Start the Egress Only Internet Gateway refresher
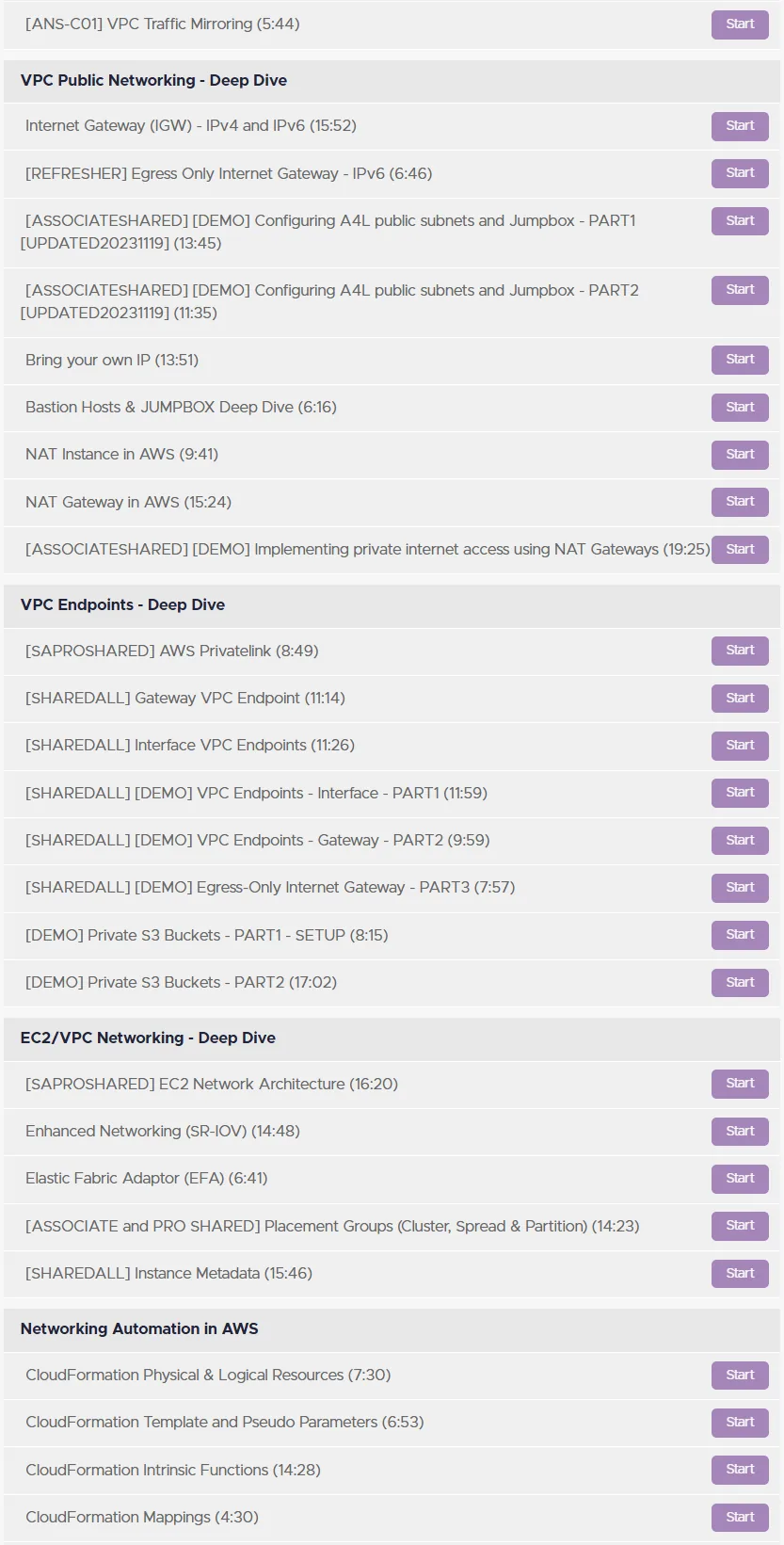The image size is (784, 1545). click(x=740, y=173)
